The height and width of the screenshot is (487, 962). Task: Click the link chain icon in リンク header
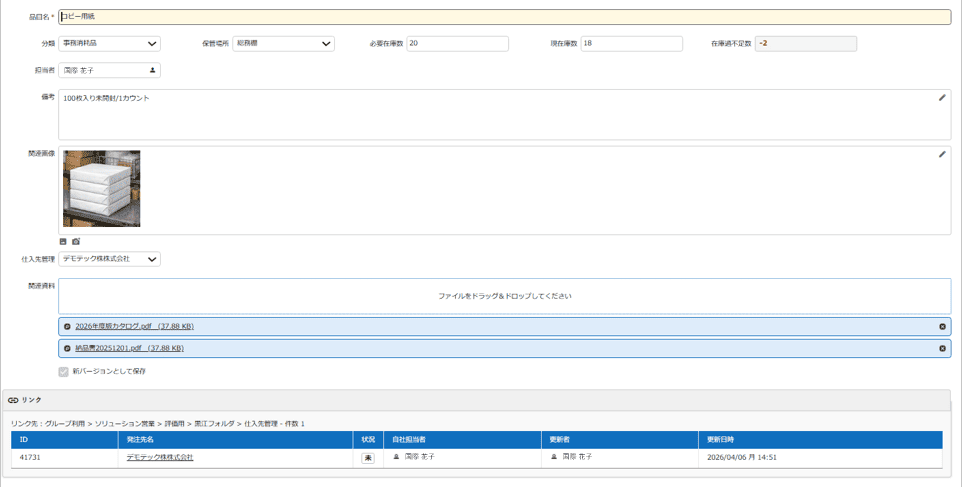point(13,400)
